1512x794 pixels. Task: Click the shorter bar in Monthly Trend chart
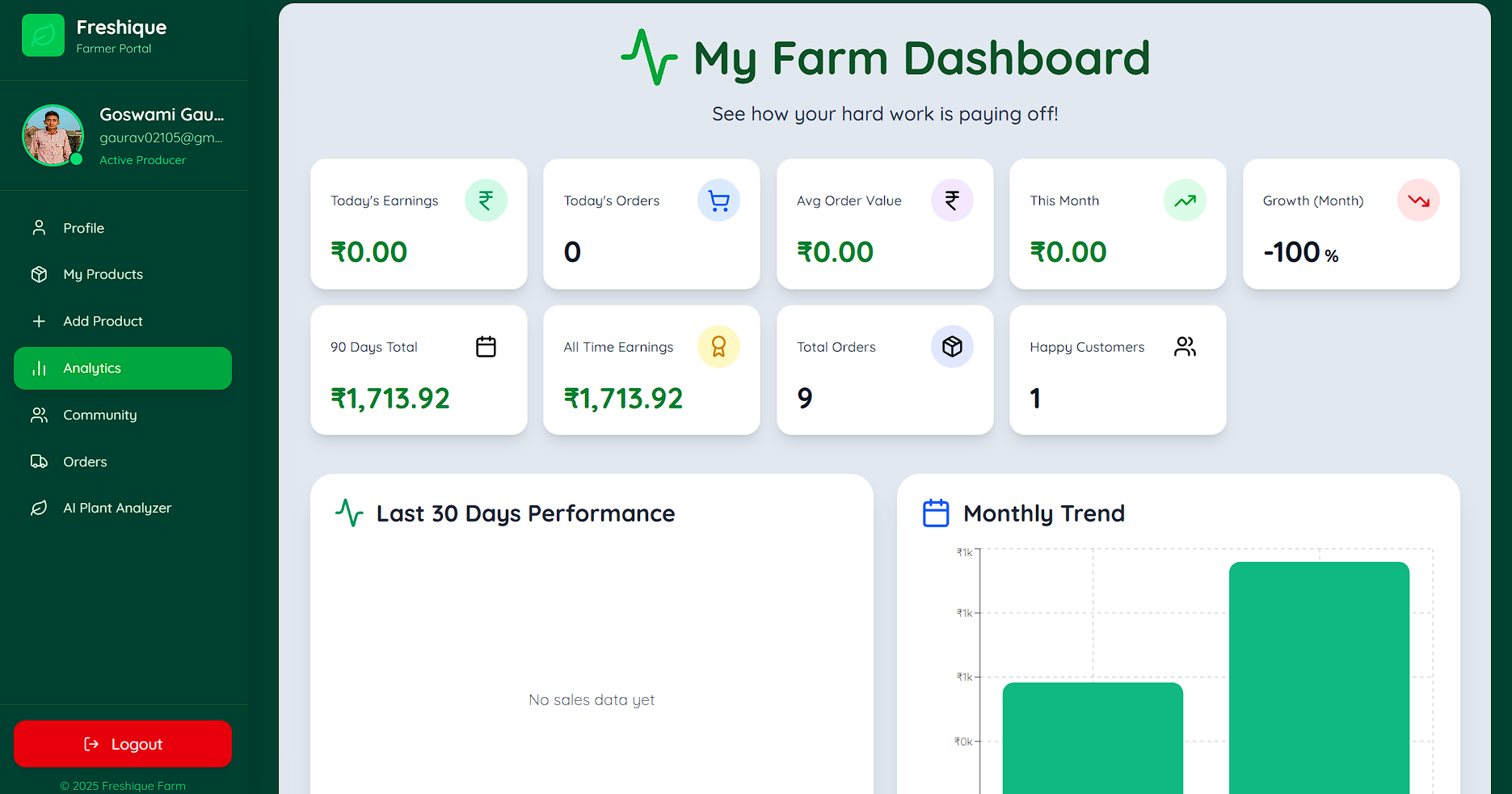coord(1093,738)
